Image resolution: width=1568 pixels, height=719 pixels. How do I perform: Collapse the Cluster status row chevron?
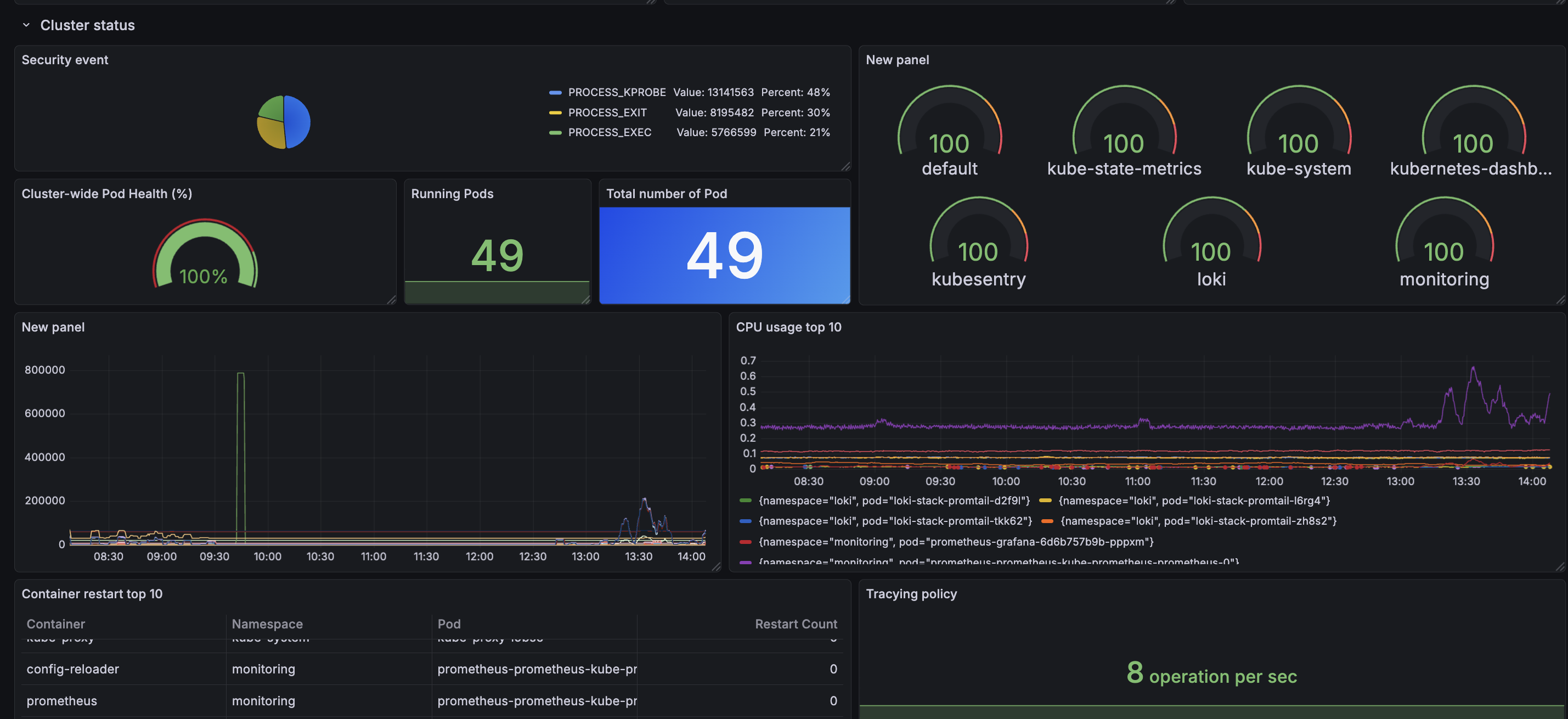pyautogui.click(x=26, y=25)
